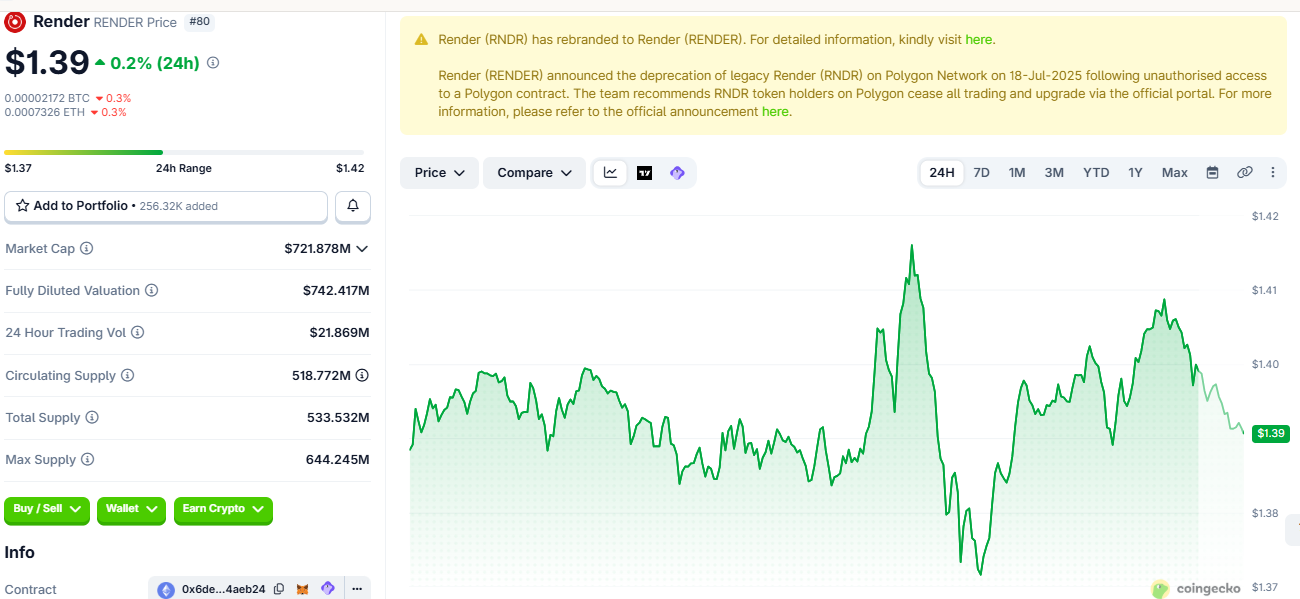
Task: Click the 0.00002172 BTC price text
Action: [x=47, y=98]
